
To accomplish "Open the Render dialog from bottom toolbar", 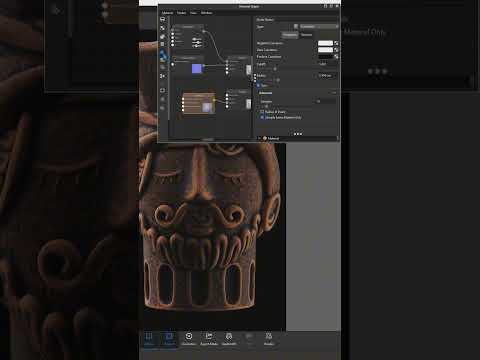I will (x=269, y=339).
